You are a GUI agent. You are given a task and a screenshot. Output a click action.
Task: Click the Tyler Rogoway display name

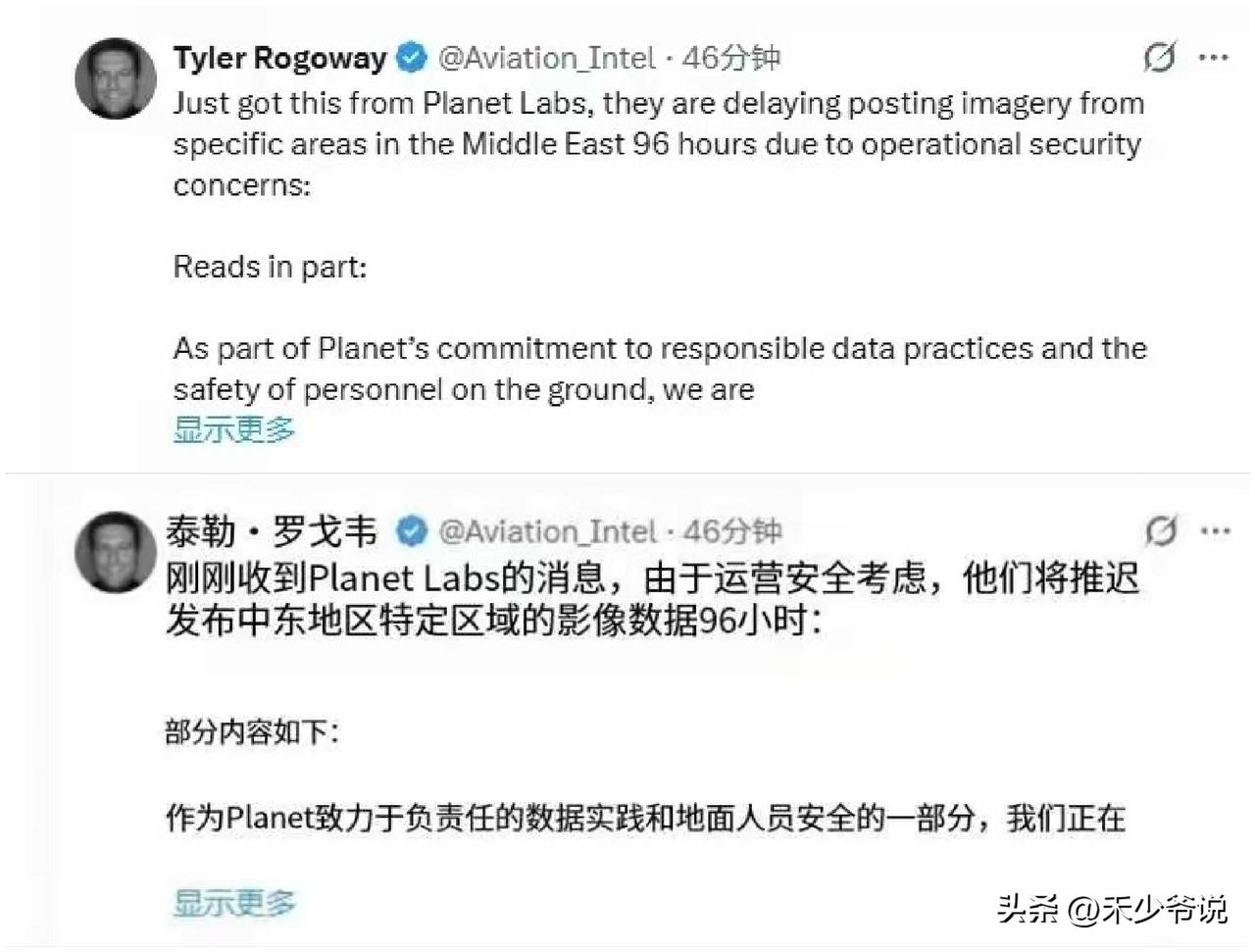point(279,57)
